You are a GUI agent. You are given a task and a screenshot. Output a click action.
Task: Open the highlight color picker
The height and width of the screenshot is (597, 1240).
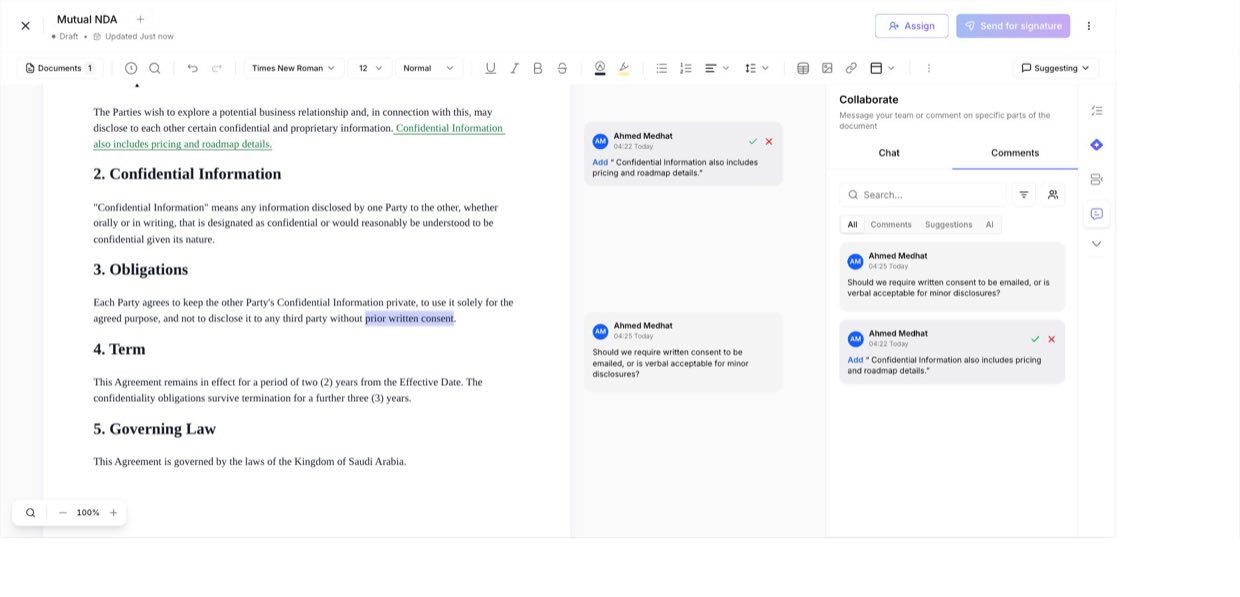624,68
